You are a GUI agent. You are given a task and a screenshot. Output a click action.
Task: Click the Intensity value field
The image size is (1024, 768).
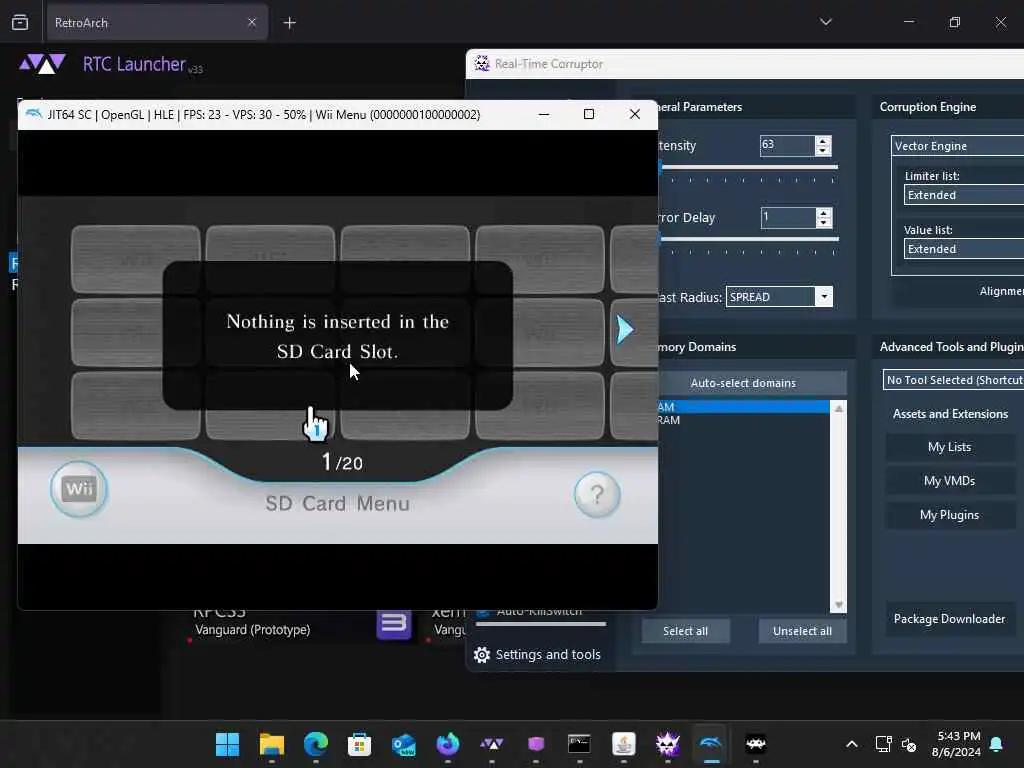coord(787,145)
